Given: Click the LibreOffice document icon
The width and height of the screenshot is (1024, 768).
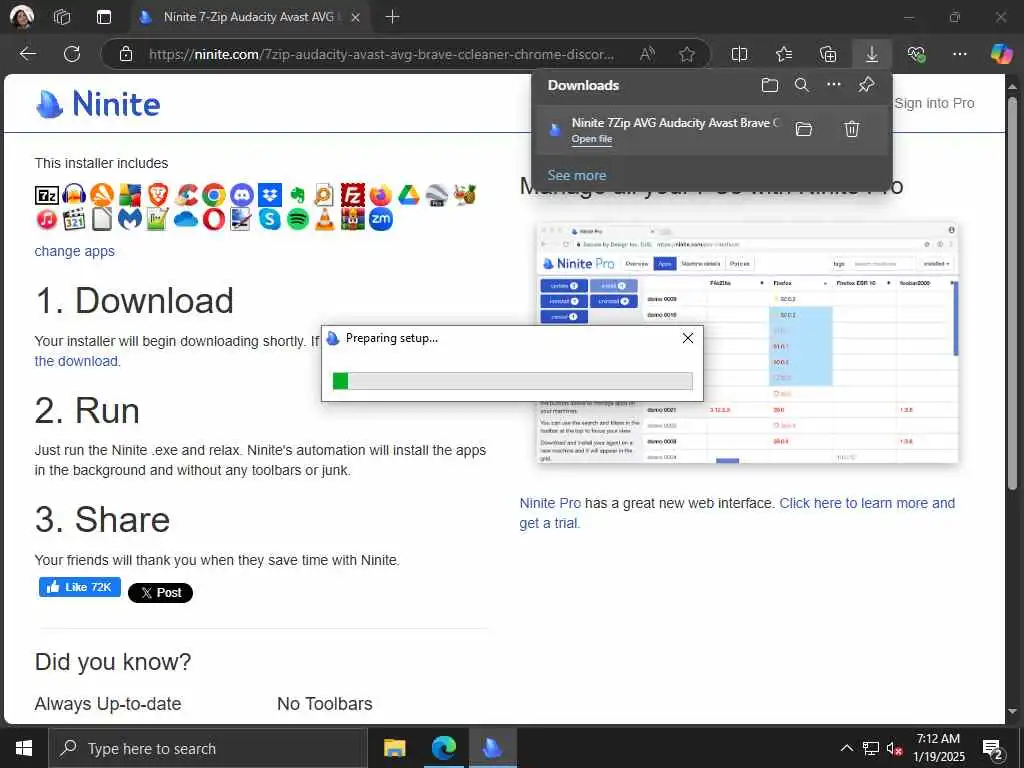Looking at the screenshot, I should [102, 219].
